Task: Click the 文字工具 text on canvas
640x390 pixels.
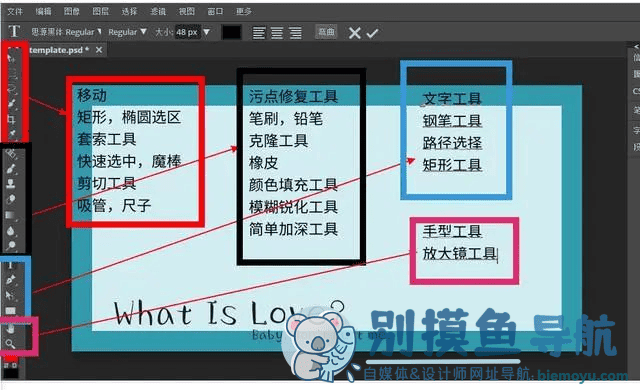Action: coord(452,99)
